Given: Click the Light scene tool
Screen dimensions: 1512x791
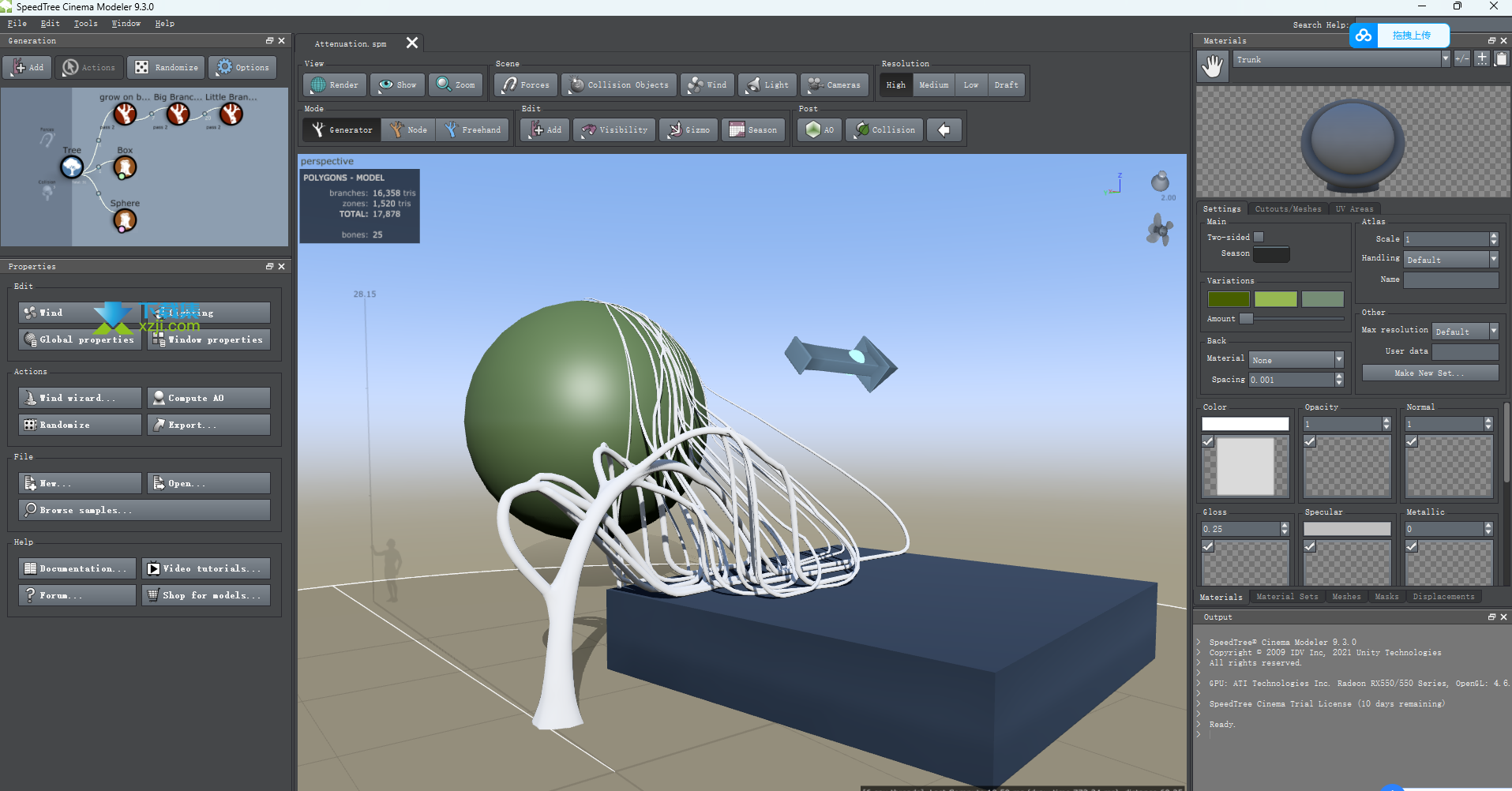Looking at the screenshot, I should tap(767, 84).
